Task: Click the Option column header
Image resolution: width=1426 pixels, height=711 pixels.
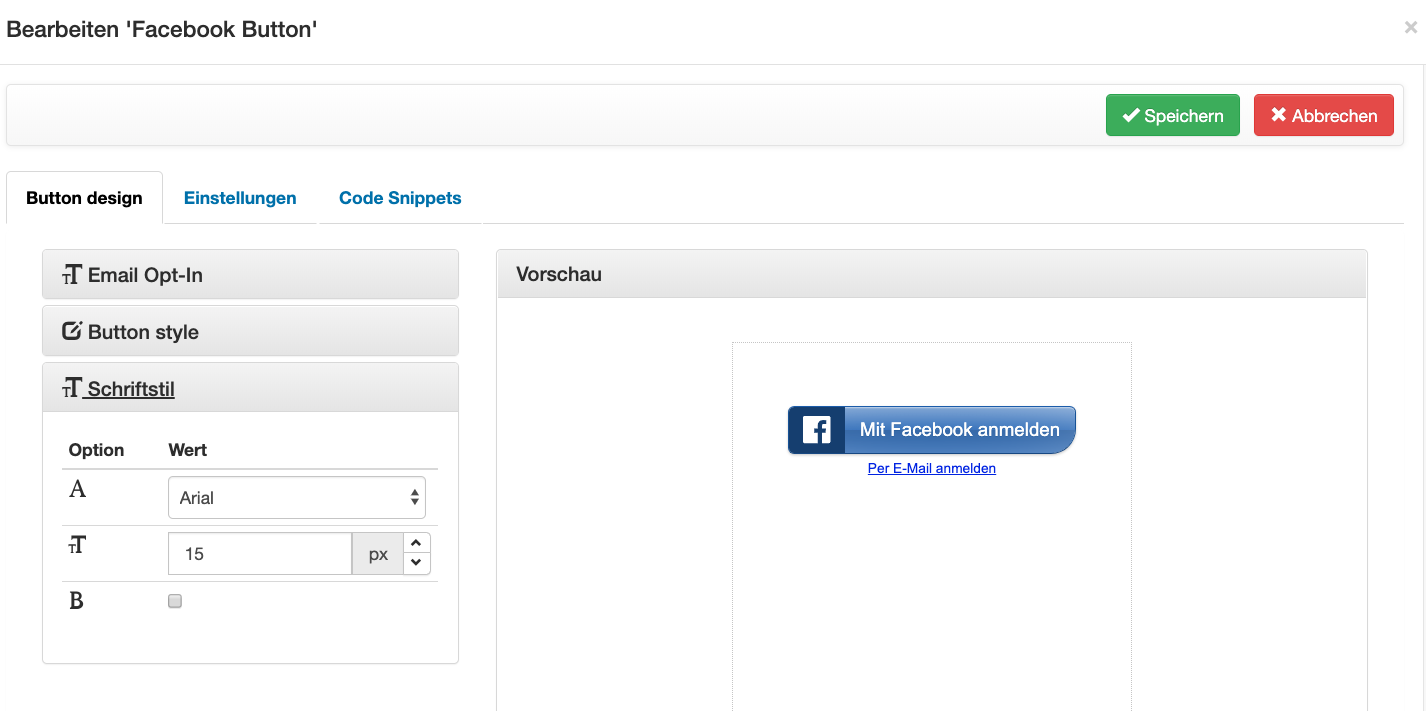Action: (96, 450)
